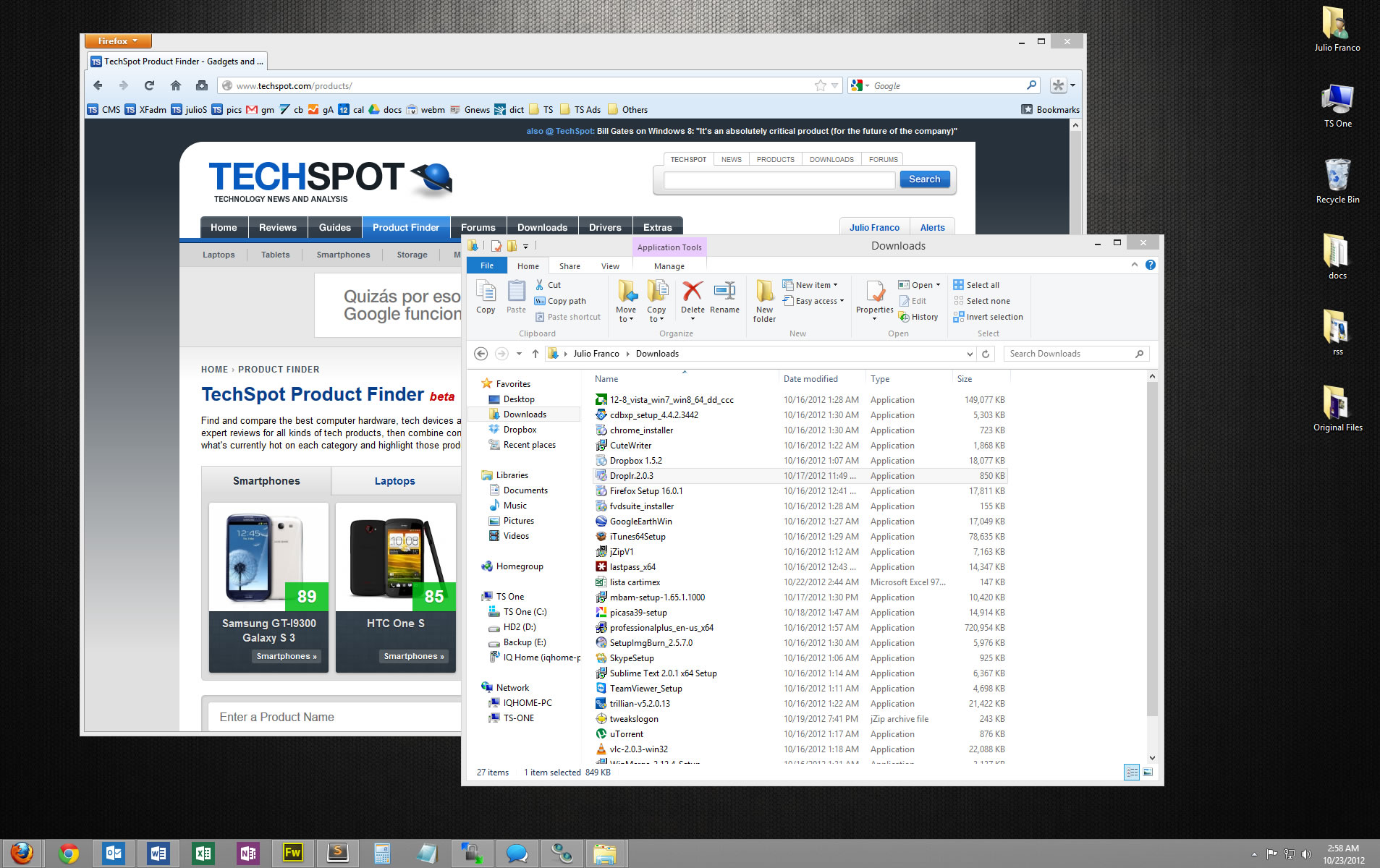
Task: Open Excel from the taskbar
Action: [203, 854]
